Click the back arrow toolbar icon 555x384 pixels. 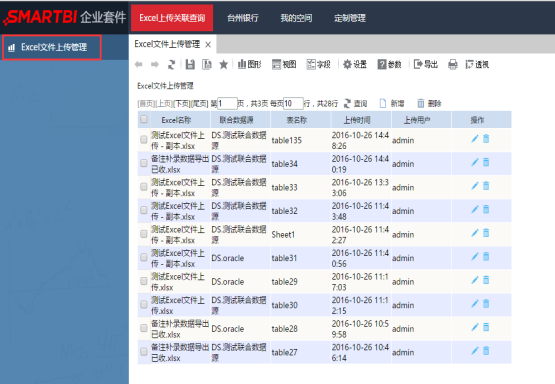[139, 64]
